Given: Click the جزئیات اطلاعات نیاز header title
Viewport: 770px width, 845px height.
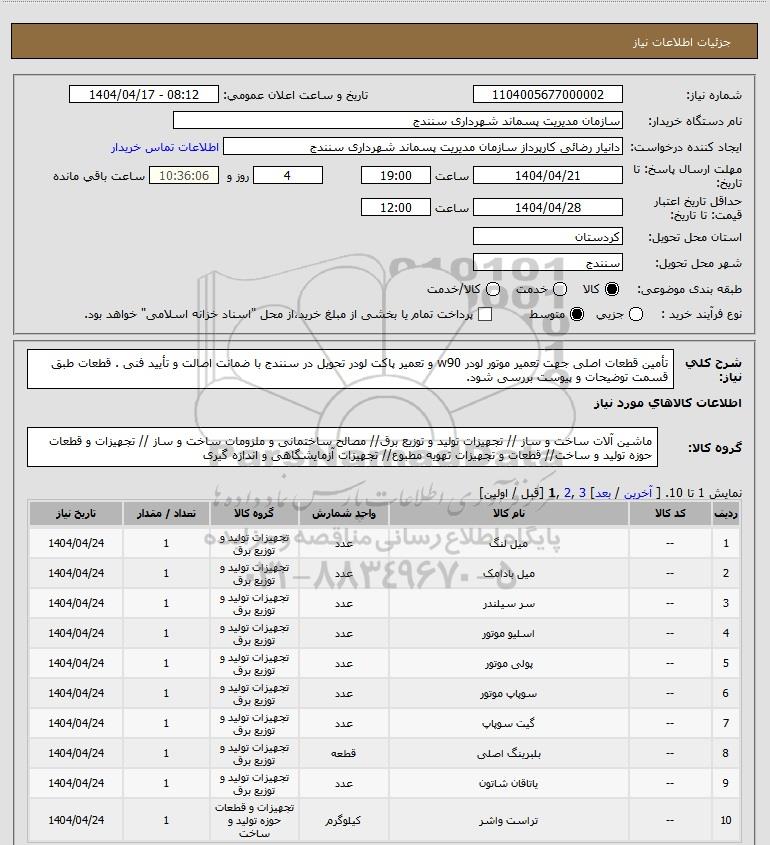Looking at the screenshot, I should pyautogui.click(x=682, y=42).
